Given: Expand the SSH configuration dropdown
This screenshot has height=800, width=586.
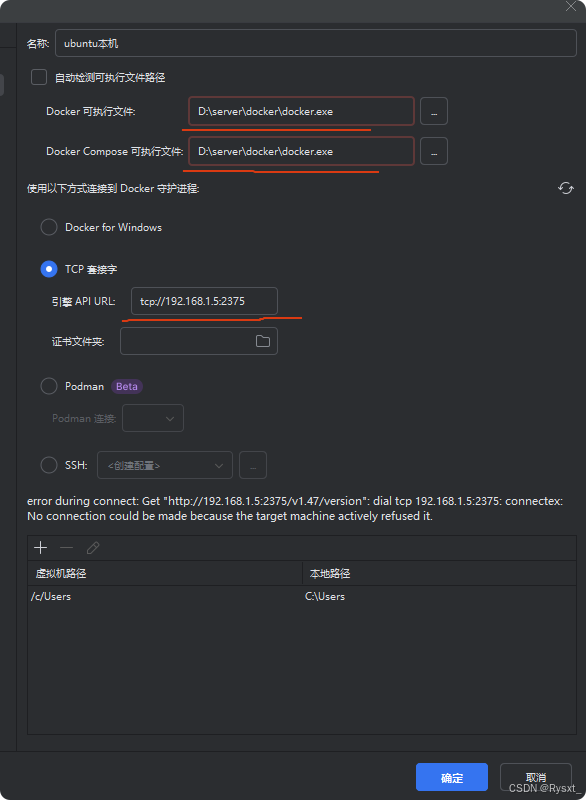Looking at the screenshot, I should [x=165, y=465].
